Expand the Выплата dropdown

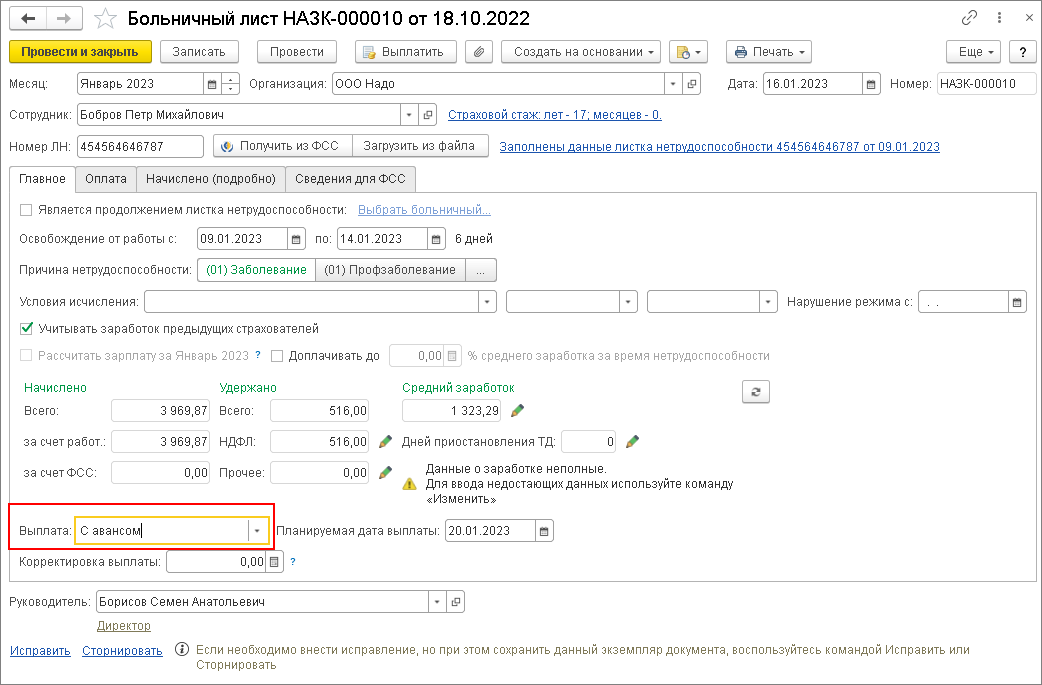click(x=258, y=532)
